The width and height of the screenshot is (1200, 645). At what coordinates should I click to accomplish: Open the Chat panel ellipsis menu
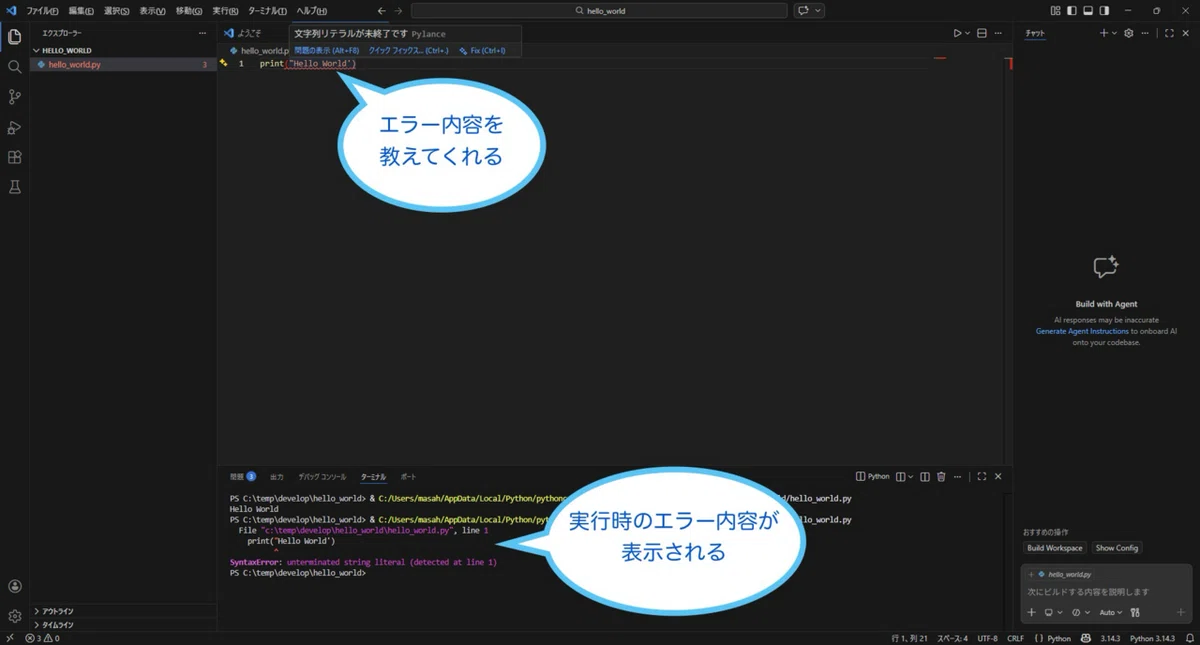[1147, 33]
